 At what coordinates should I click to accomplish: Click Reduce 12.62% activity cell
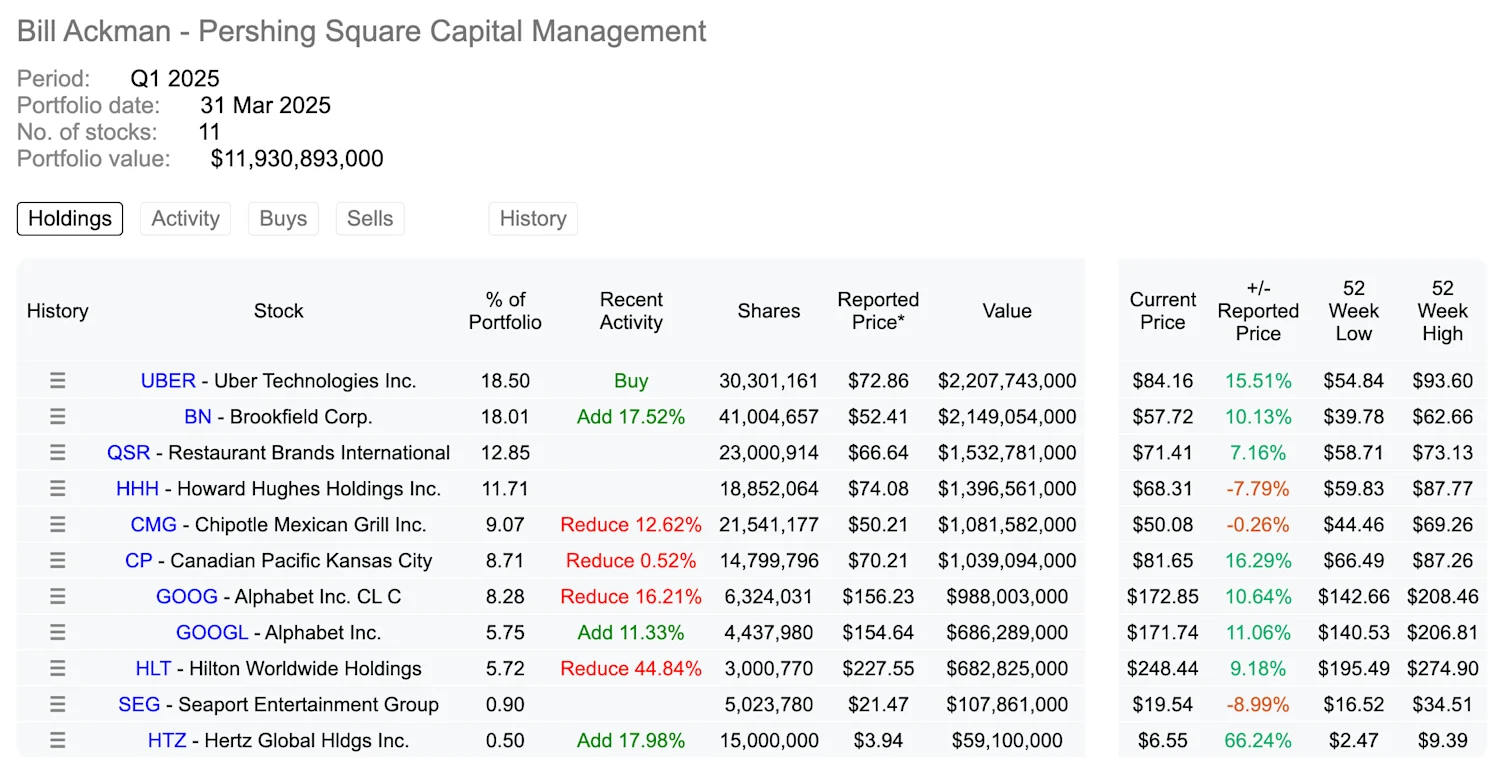tap(631, 525)
